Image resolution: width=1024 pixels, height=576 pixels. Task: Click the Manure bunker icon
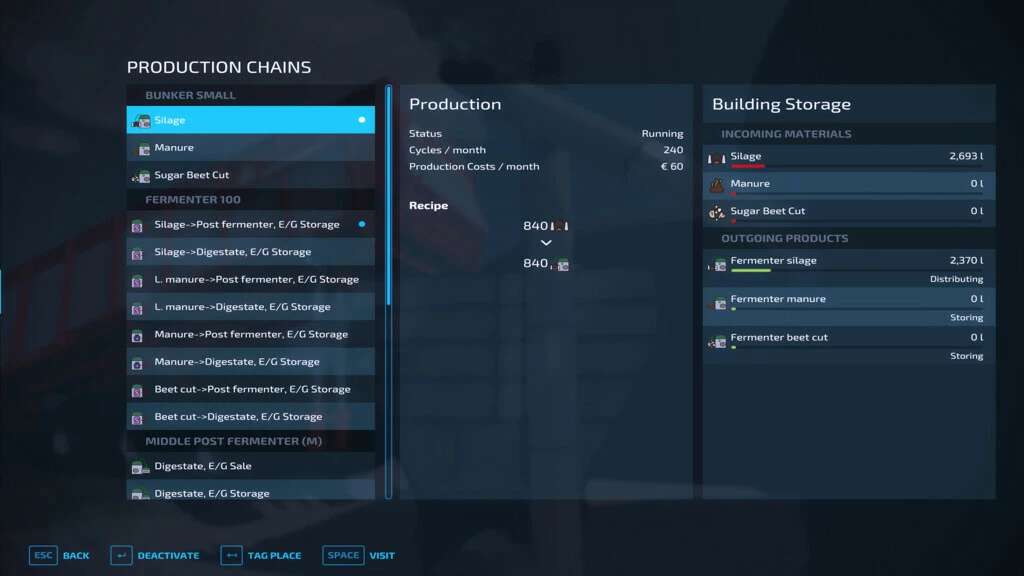(x=141, y=148)
